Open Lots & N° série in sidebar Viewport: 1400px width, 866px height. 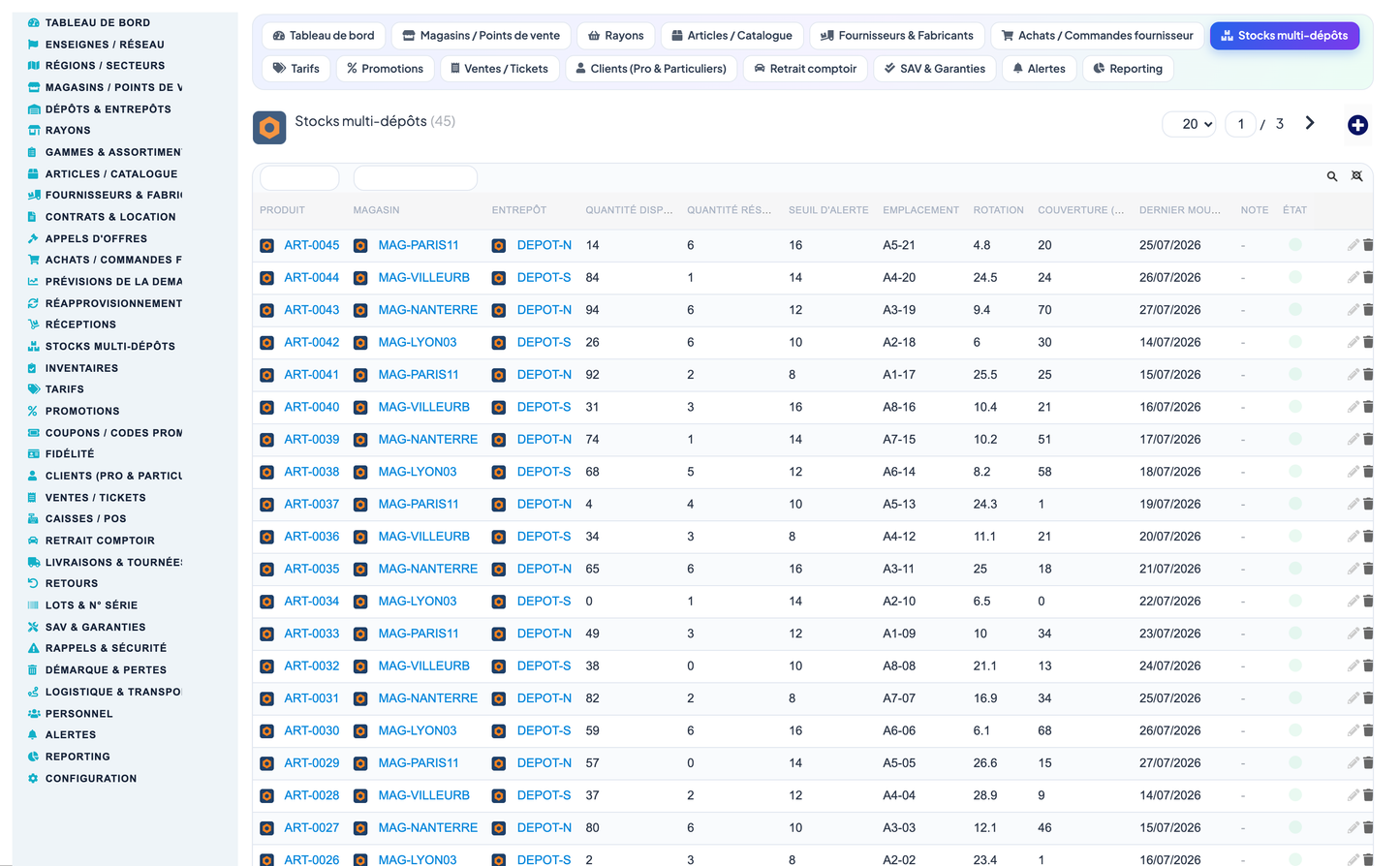click(x=82, y=604)
